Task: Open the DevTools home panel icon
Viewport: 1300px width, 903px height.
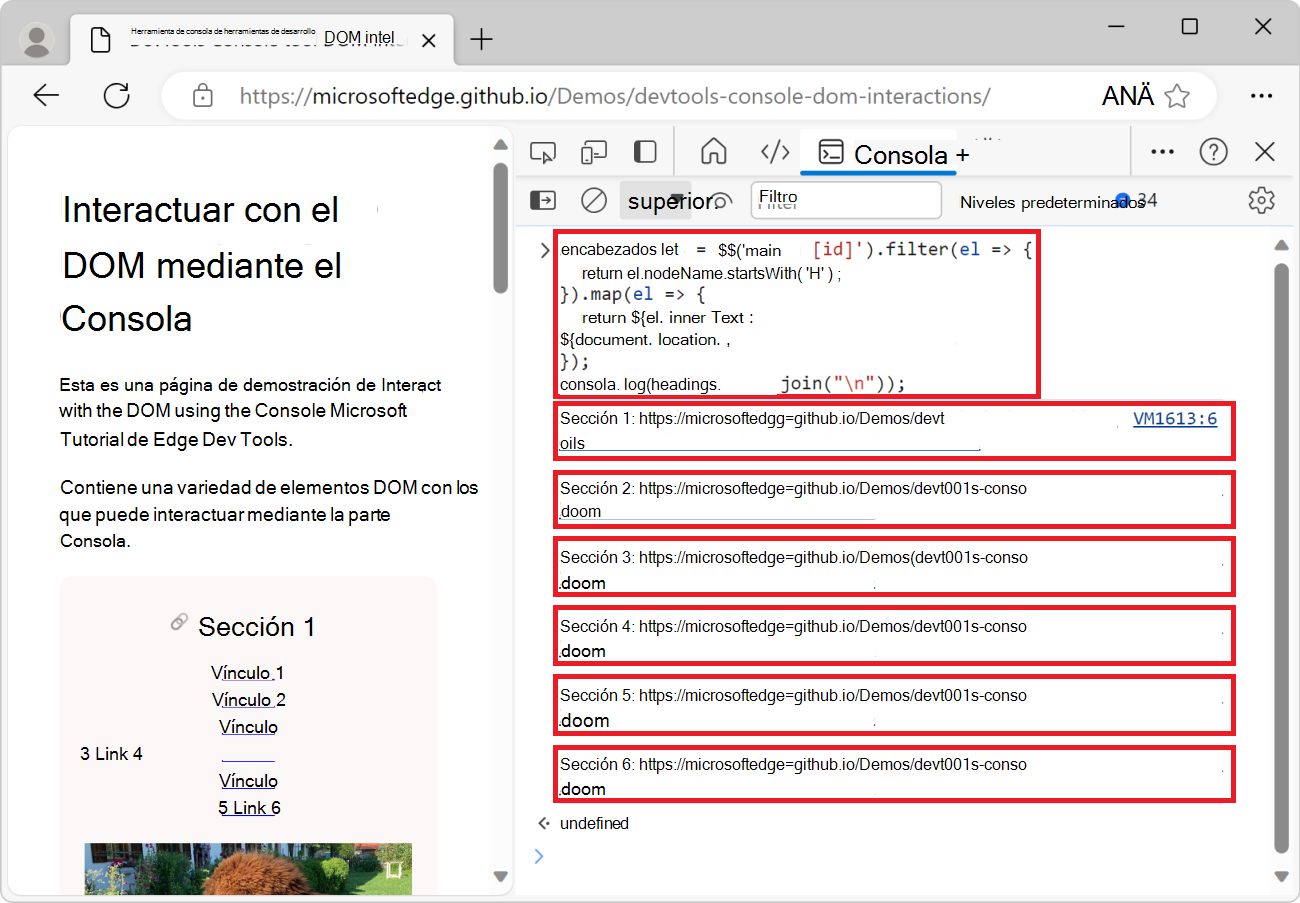Action: click(714, 151)
